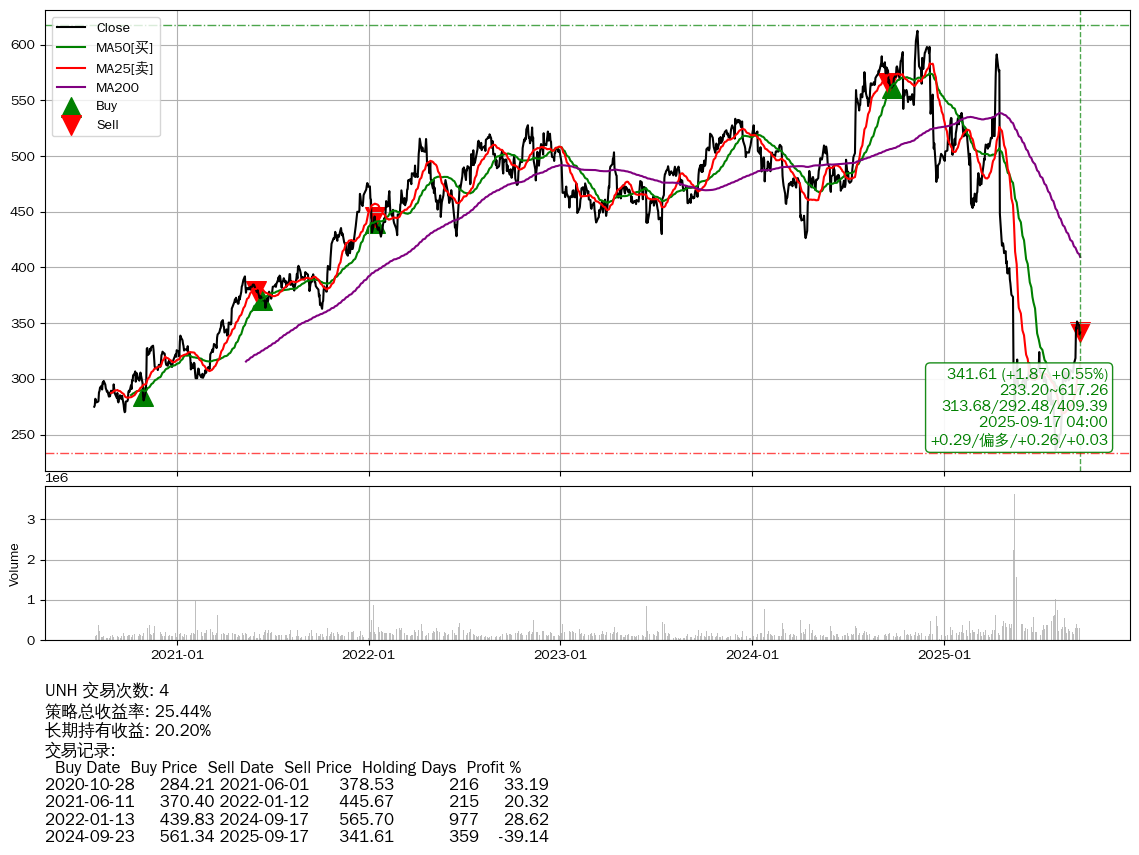The image size is (1139, 855).
Task: Click the 策略总收益率 25.44% text
Action: click(128, 711)
